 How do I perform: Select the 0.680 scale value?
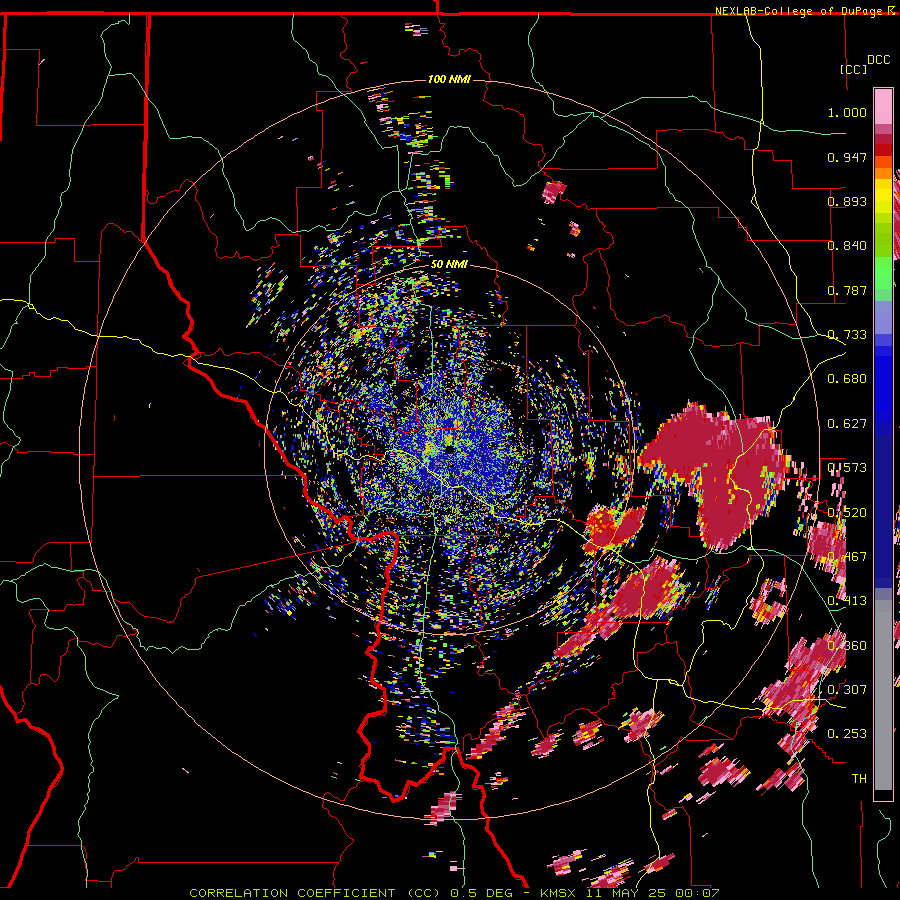(x=847, y=379)
